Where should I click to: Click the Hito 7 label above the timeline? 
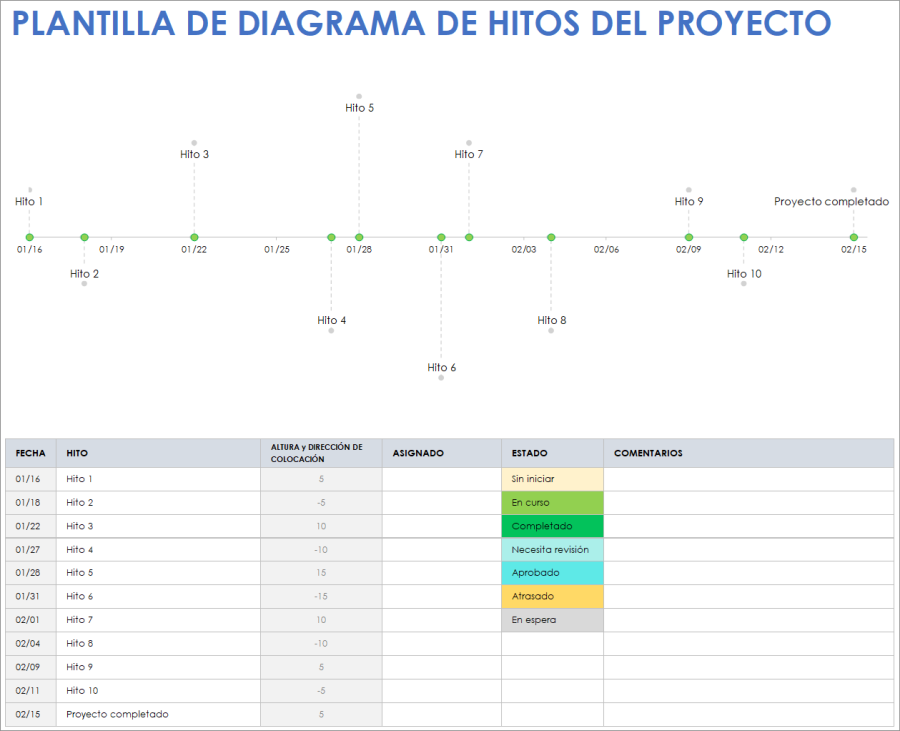(x=469, y=153)
